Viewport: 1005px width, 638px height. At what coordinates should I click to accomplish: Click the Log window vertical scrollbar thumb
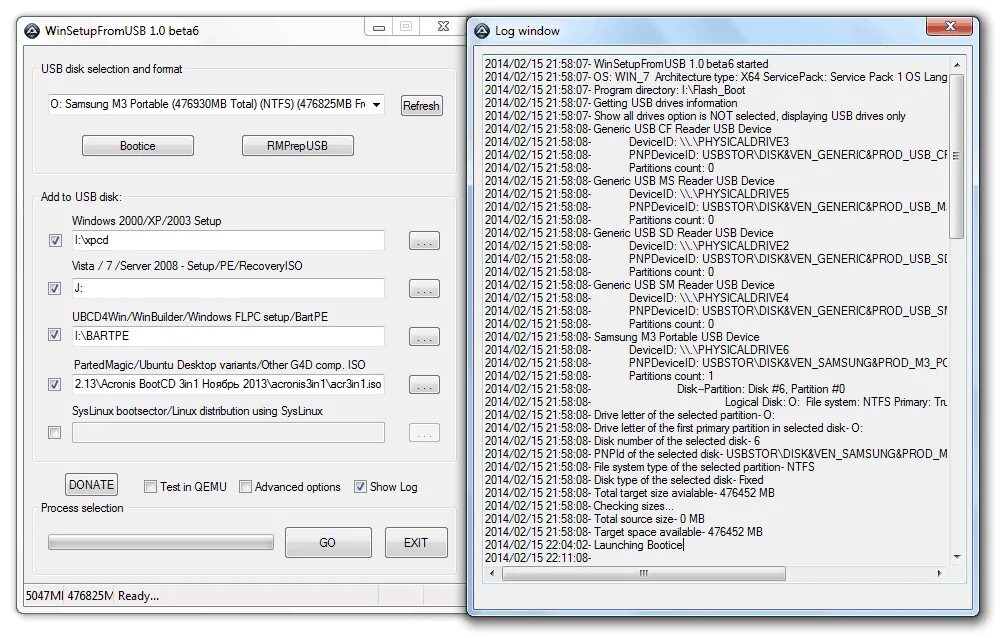(x=956, y=156)
